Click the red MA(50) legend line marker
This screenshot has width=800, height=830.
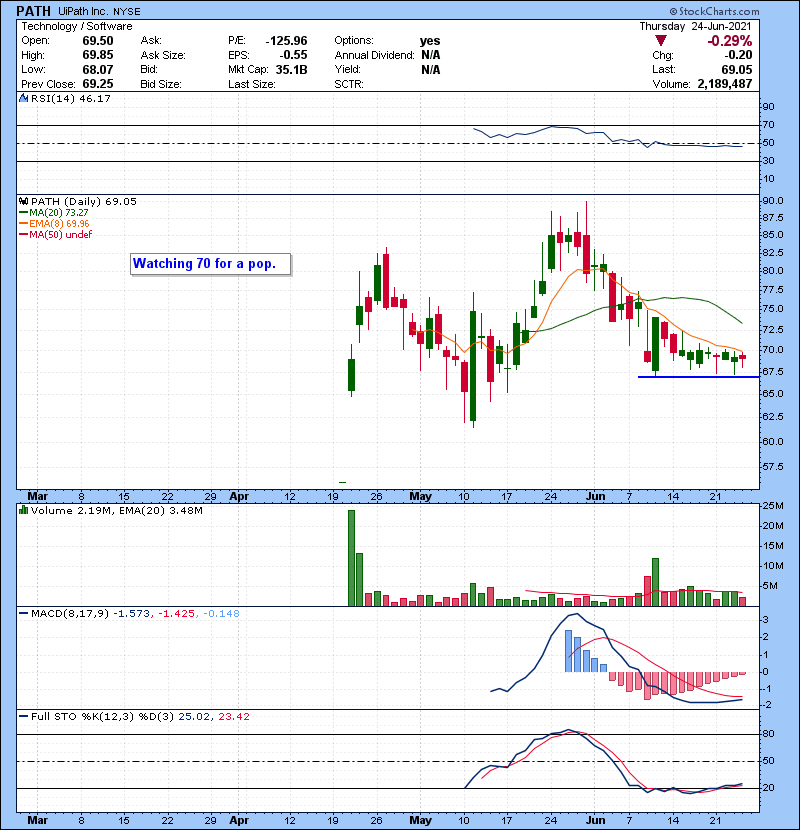point(23,235)
